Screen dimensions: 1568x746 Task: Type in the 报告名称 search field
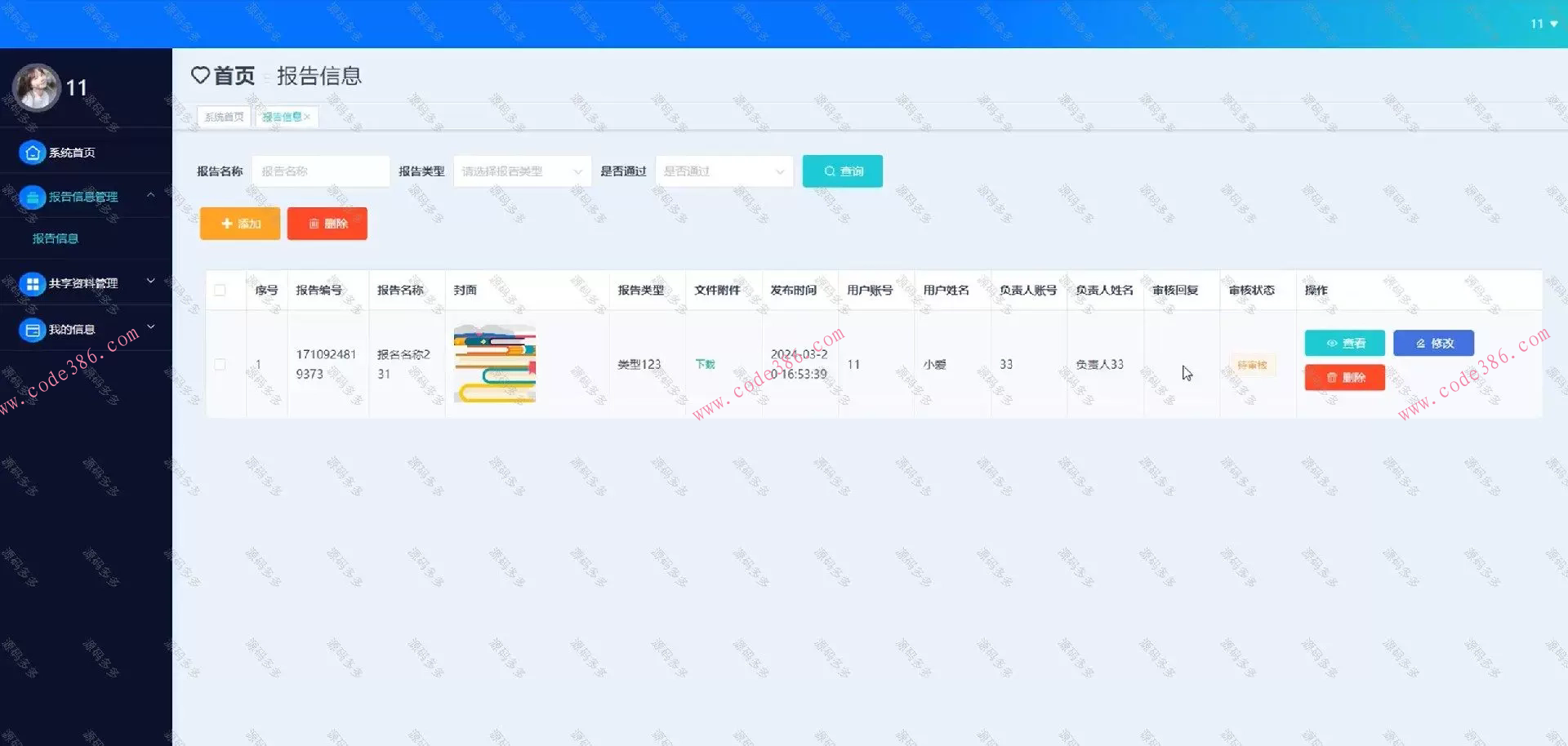click(321, 171)
